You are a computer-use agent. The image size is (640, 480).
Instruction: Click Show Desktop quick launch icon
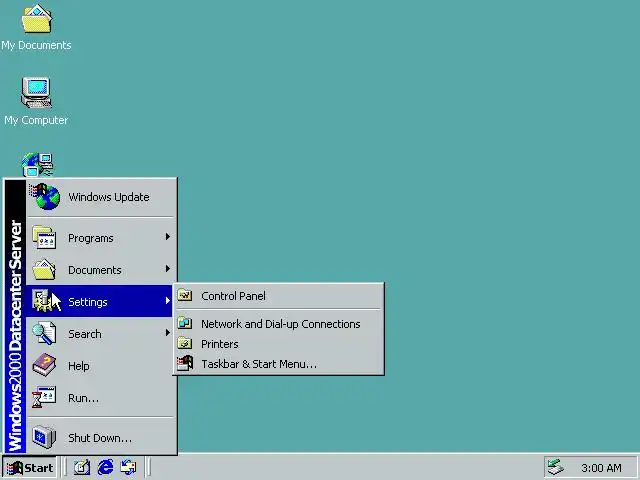[82, 467]
